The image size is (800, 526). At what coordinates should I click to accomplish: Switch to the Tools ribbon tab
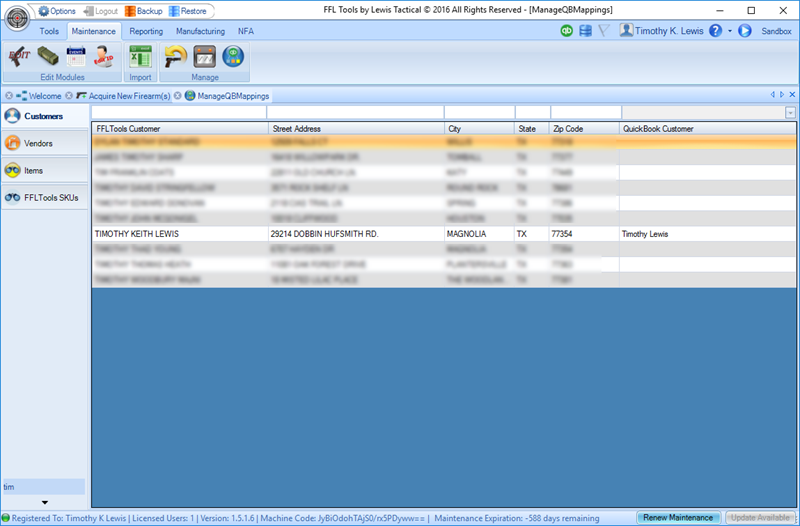click(x=49, y=31)
